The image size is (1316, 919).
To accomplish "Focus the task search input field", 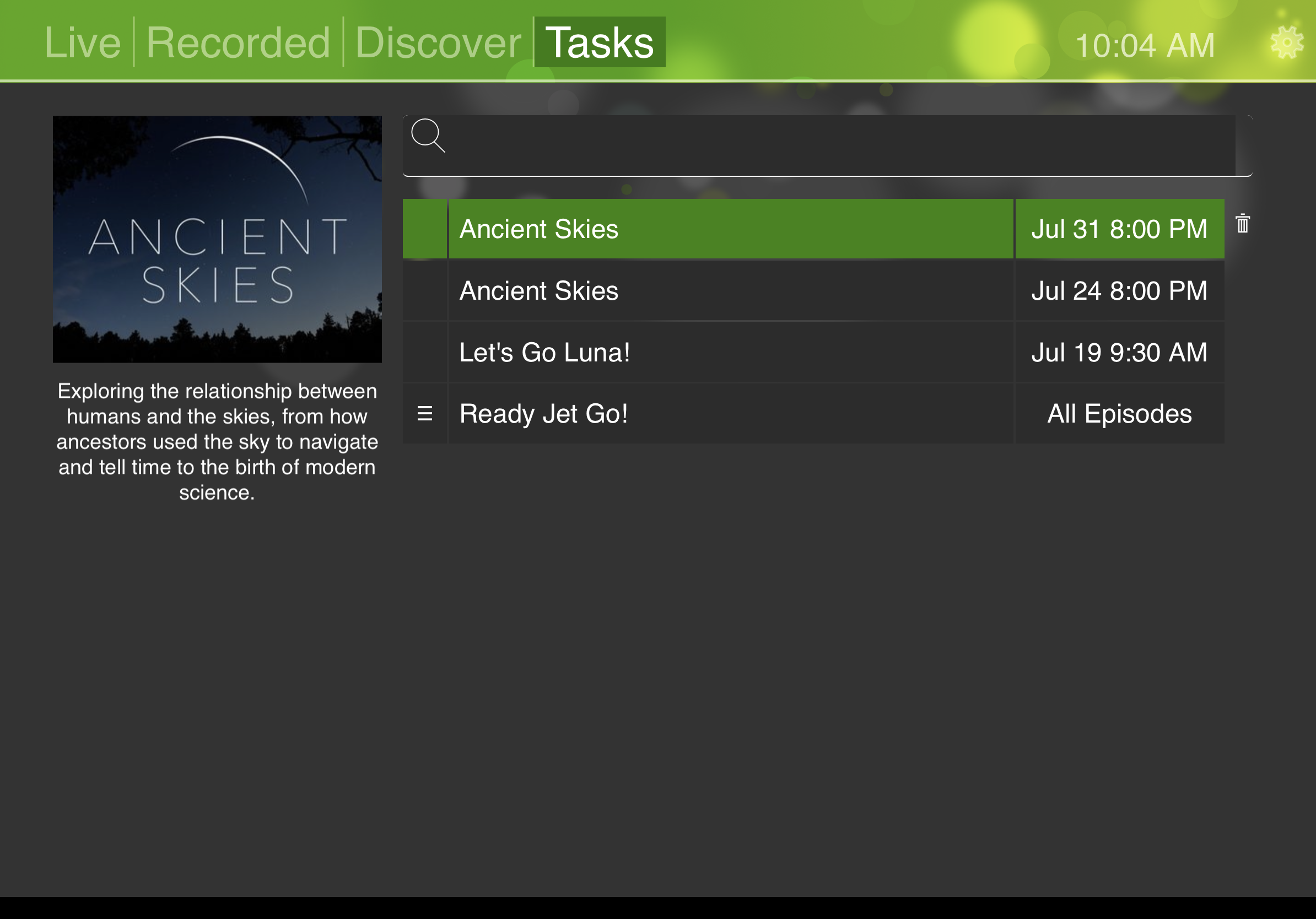I will point(837,144).
